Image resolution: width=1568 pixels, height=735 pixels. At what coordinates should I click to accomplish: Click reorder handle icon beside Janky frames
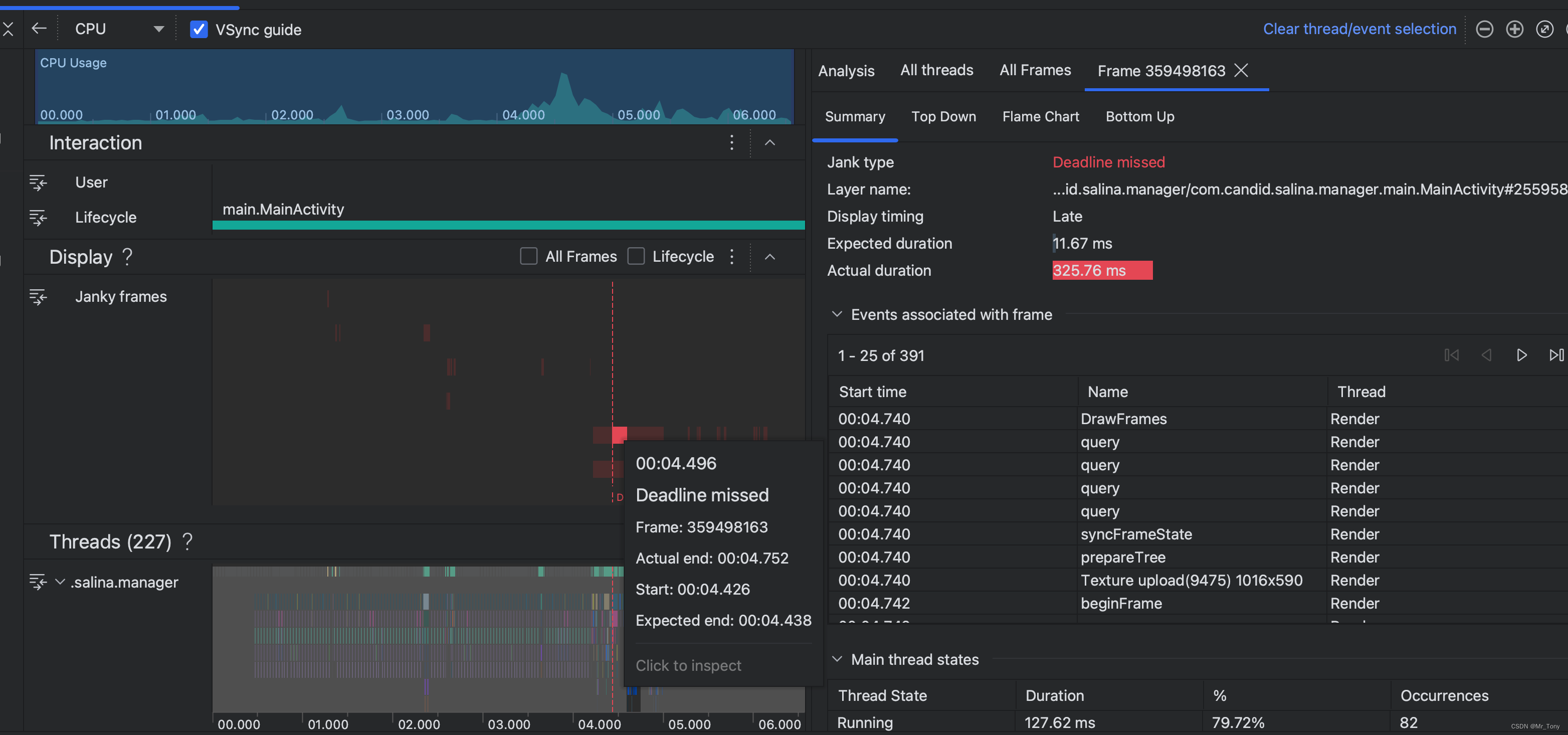pyautogui.click(x=38, y=297)
